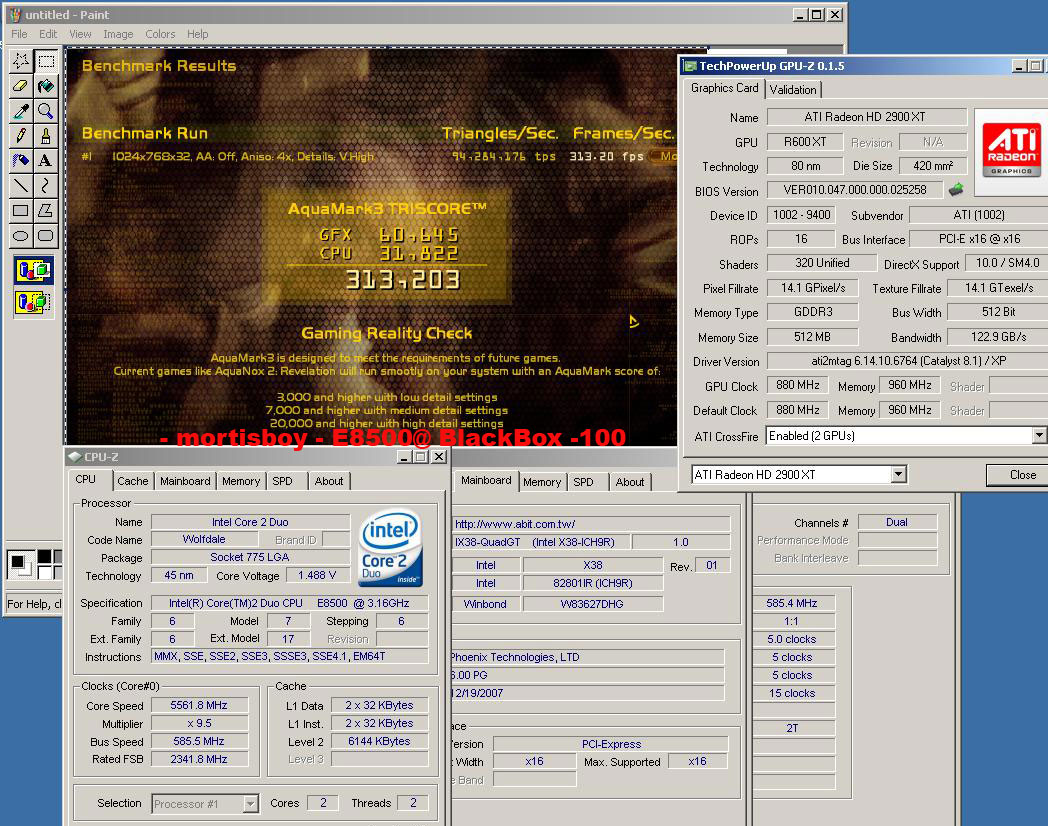Open the File menu in Paint
This screenshot has height=826, width=1048.
(19, 34)
